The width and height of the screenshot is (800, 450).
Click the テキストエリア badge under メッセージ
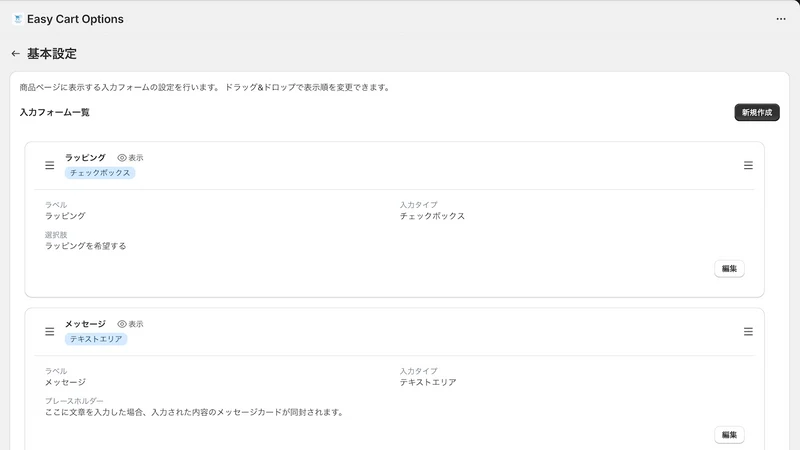point(96,339)
